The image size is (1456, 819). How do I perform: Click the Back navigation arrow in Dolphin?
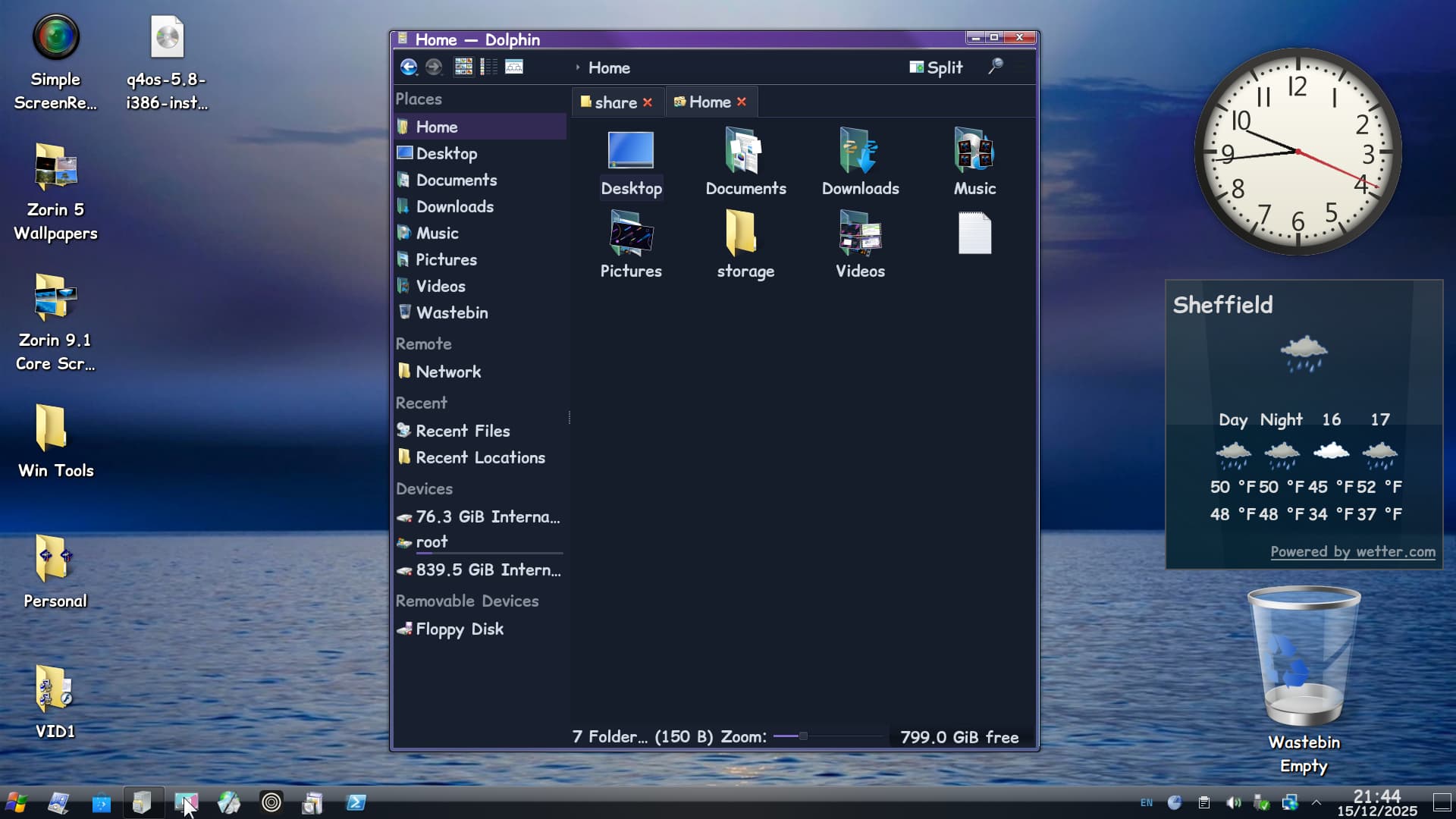point(409,67)
